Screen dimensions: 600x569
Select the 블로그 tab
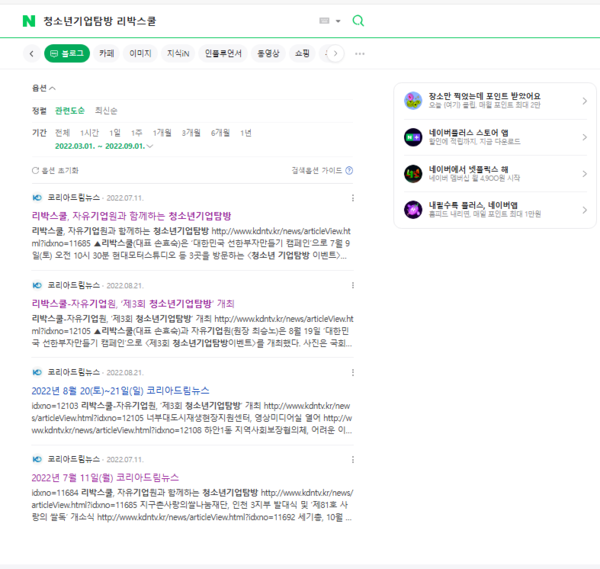coord(67,54)
